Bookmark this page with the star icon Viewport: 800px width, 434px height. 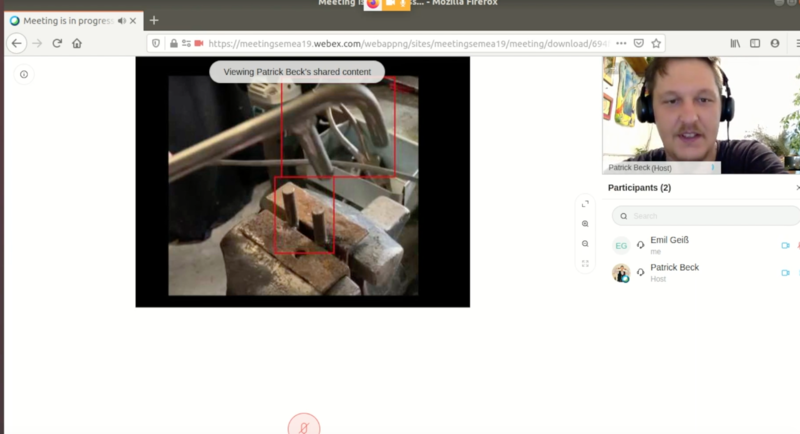(x=656, y=43)
